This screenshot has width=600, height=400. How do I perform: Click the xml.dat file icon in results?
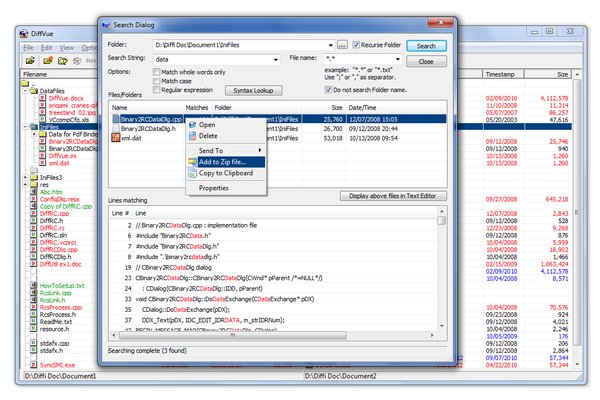tap(116, 138)
